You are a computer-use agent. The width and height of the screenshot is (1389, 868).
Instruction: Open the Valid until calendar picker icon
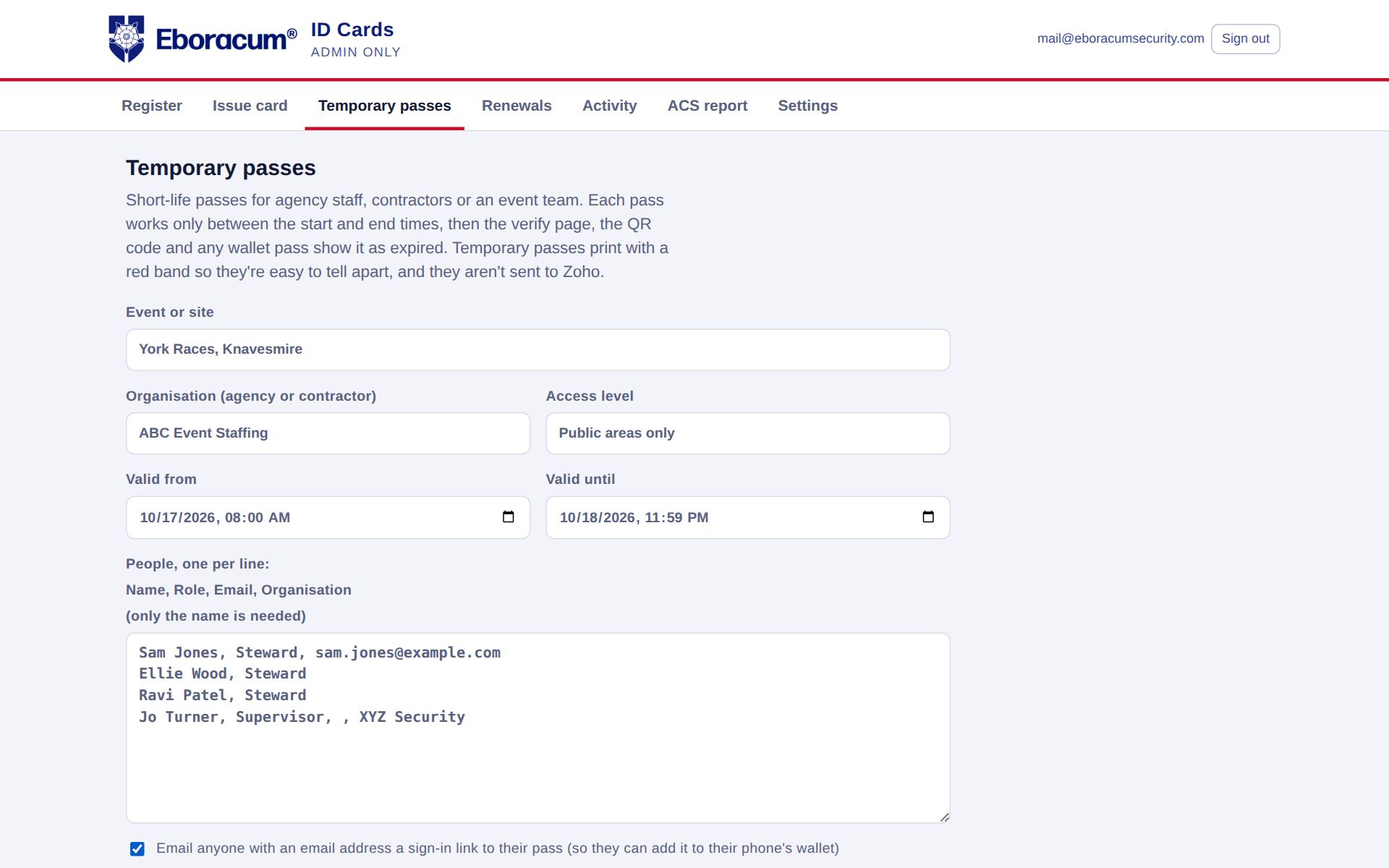coord(928,516)
